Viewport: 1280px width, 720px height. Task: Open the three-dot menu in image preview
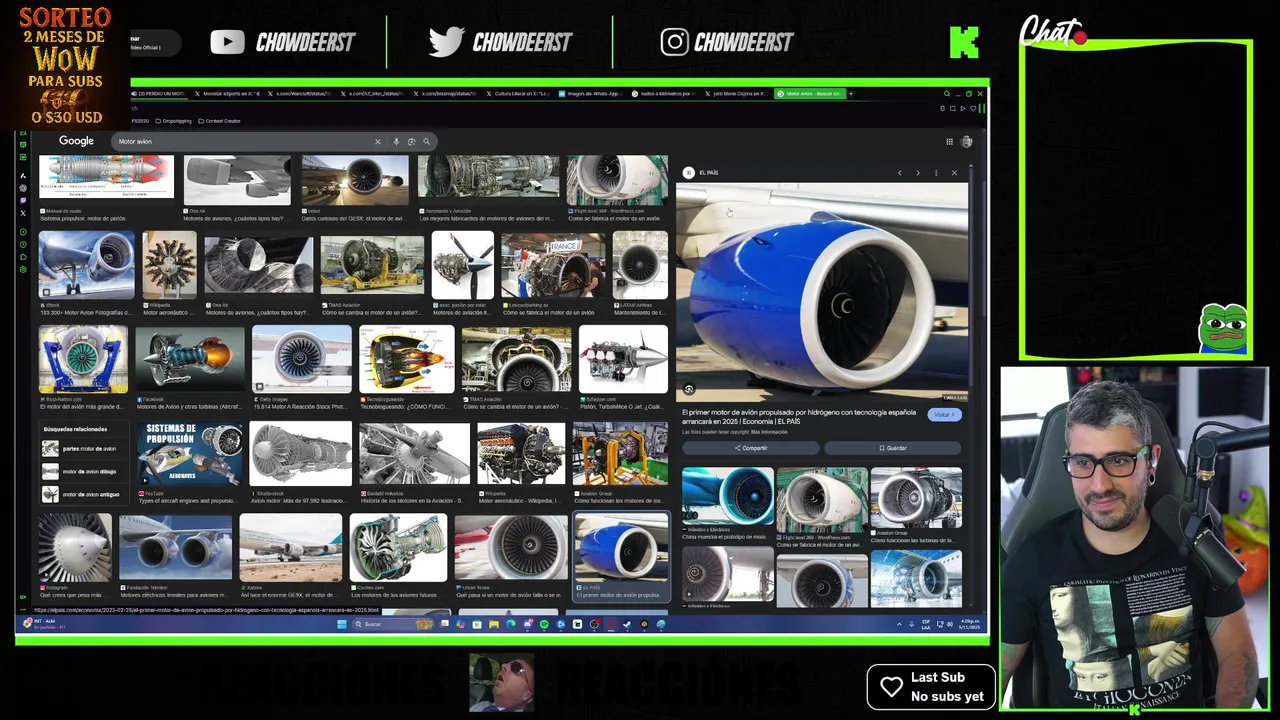click(x=936, y=173)
